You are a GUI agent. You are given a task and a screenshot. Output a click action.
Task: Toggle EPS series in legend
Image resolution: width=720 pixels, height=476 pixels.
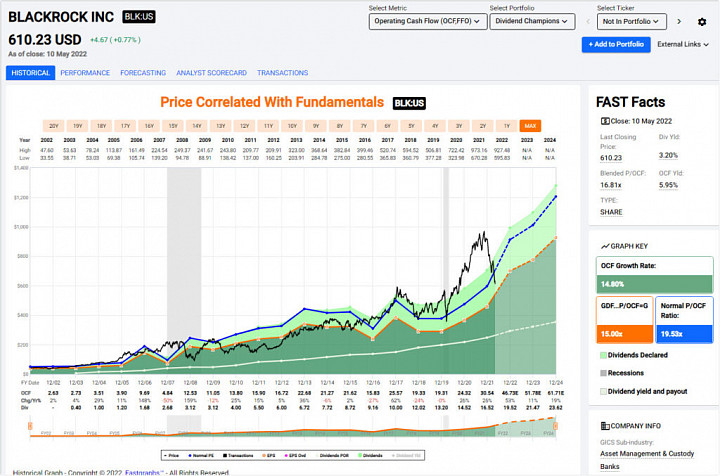click(269, 455)
